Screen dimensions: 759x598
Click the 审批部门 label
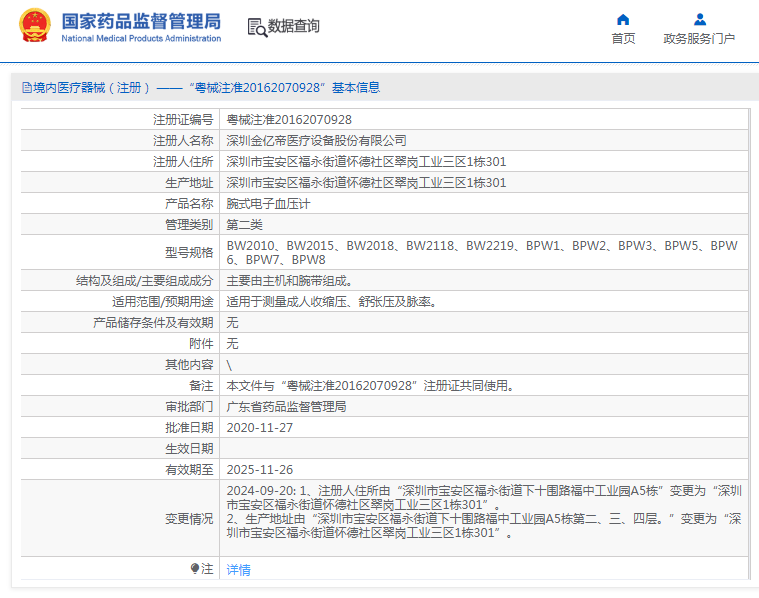click(189, 407)
